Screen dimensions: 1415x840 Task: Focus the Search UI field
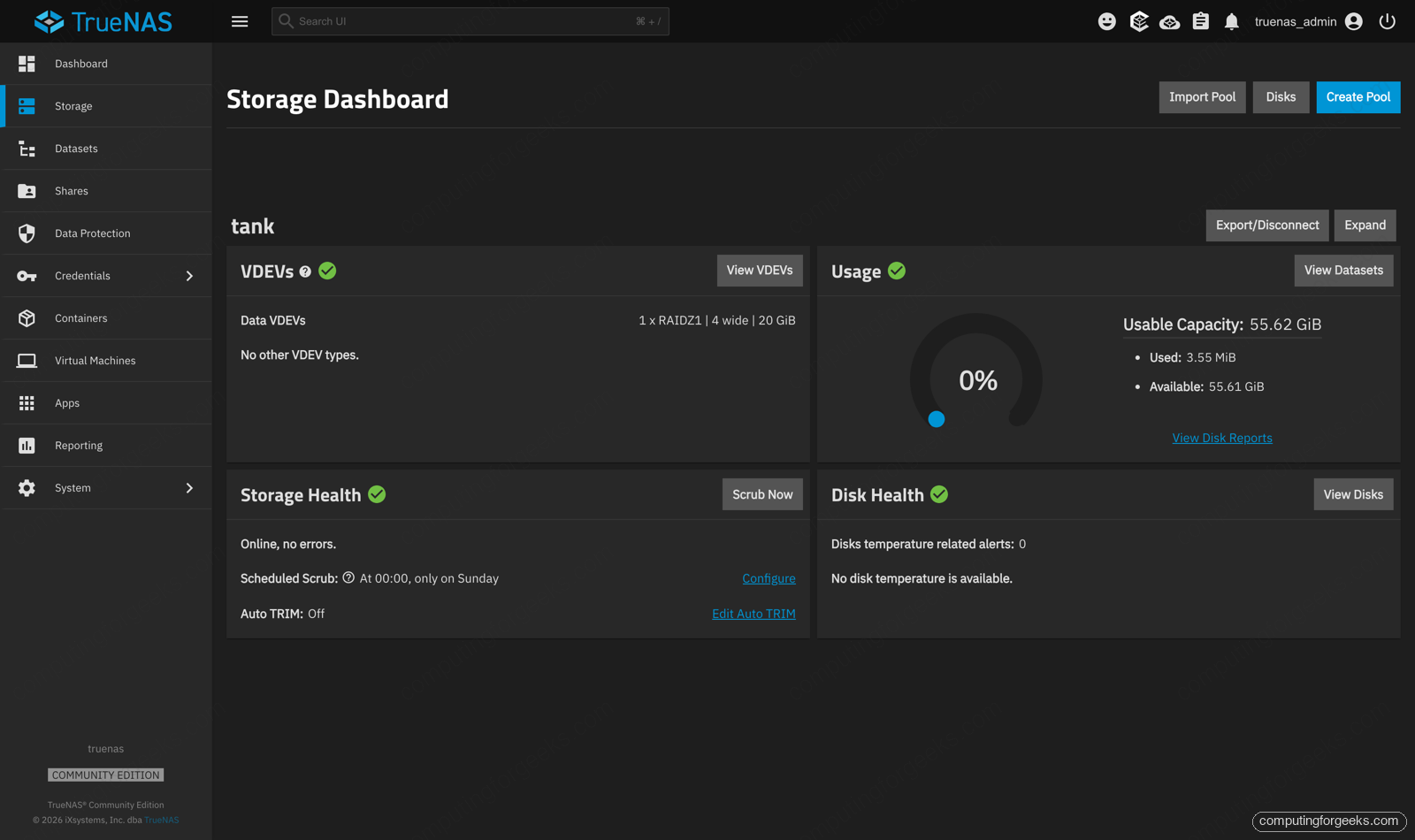470,21
